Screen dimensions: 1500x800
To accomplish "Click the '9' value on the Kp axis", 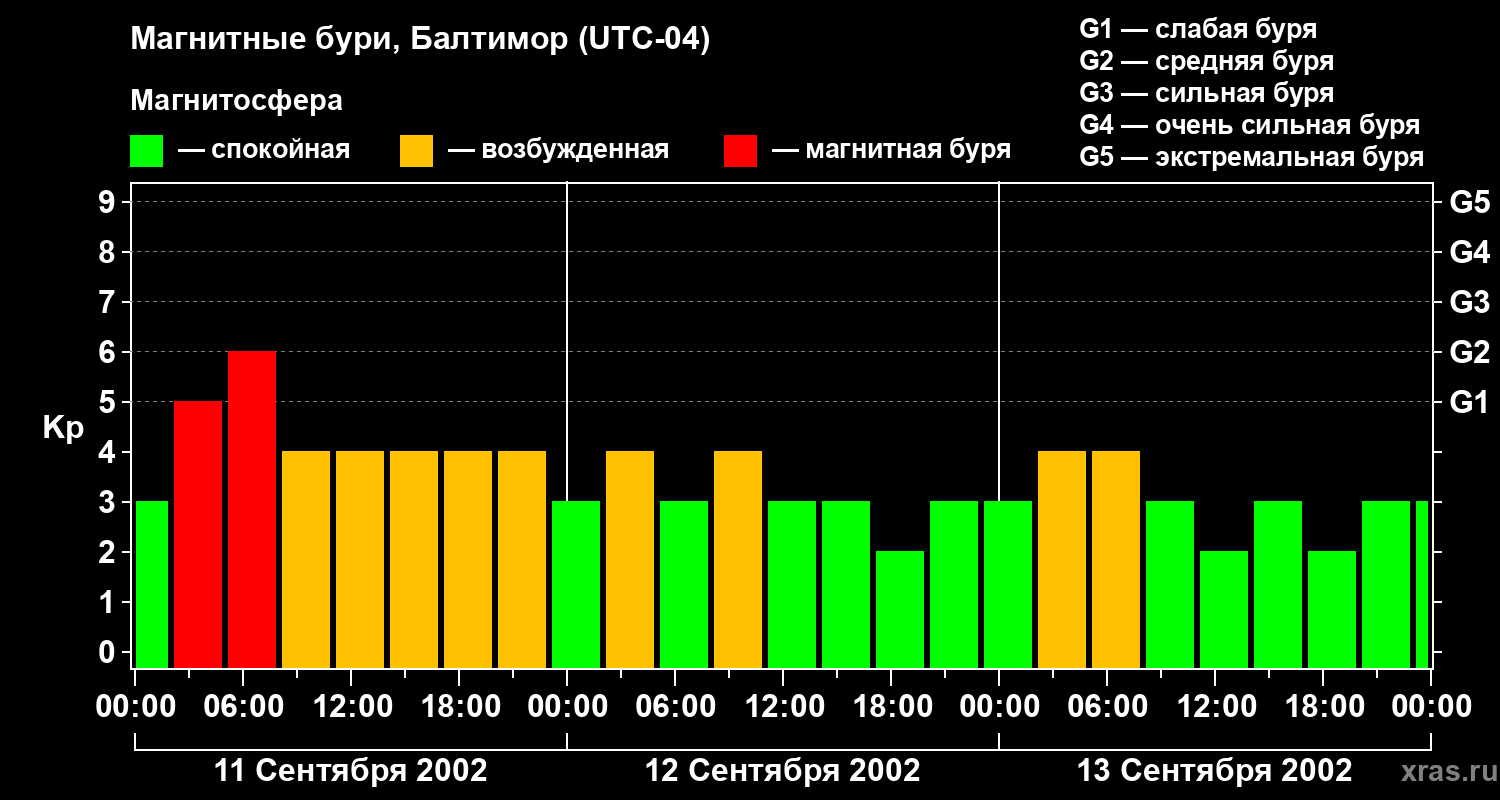I will coord(109,202).
